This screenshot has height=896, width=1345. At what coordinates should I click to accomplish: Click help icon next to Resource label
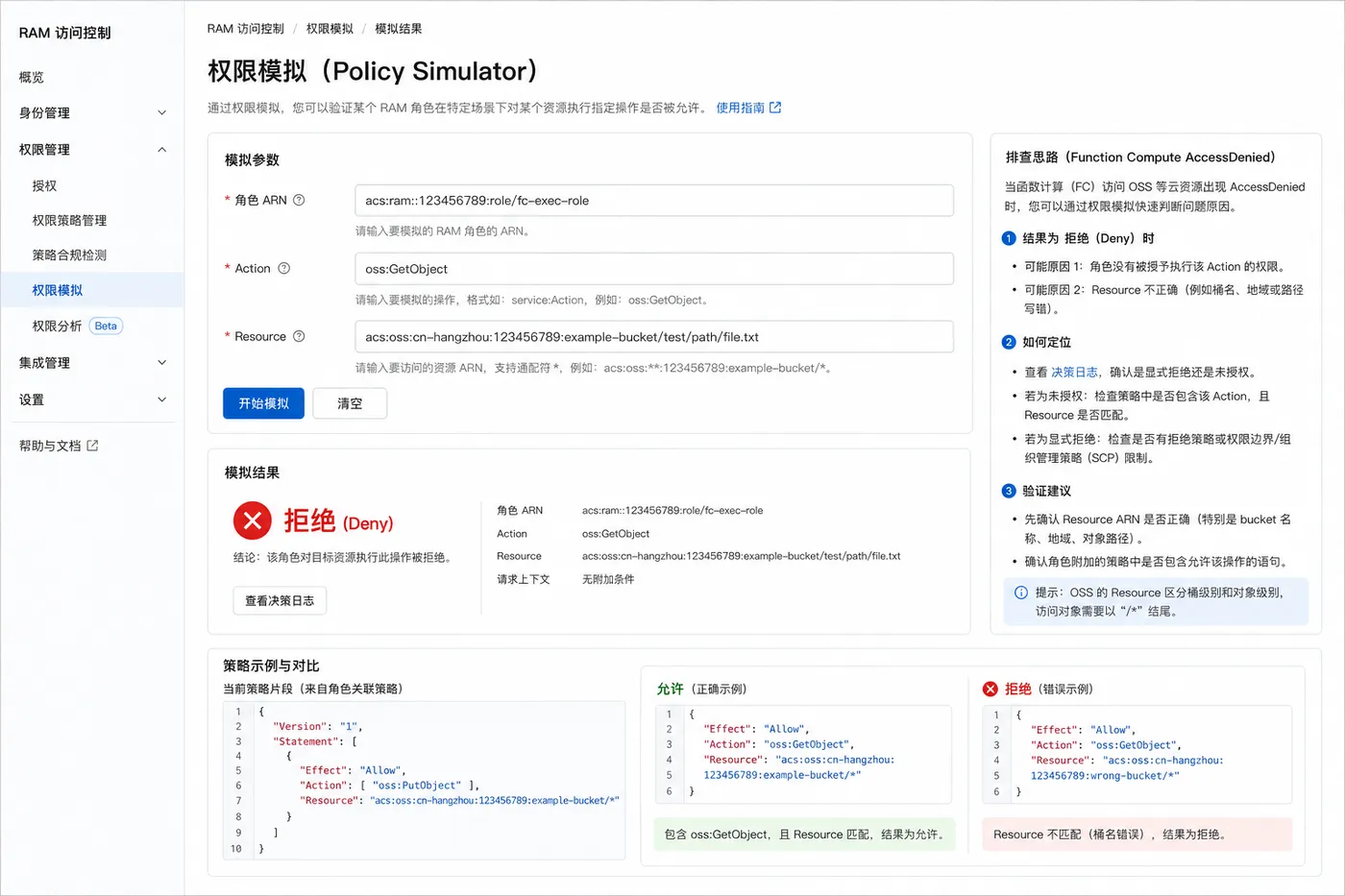coord(299,336)
